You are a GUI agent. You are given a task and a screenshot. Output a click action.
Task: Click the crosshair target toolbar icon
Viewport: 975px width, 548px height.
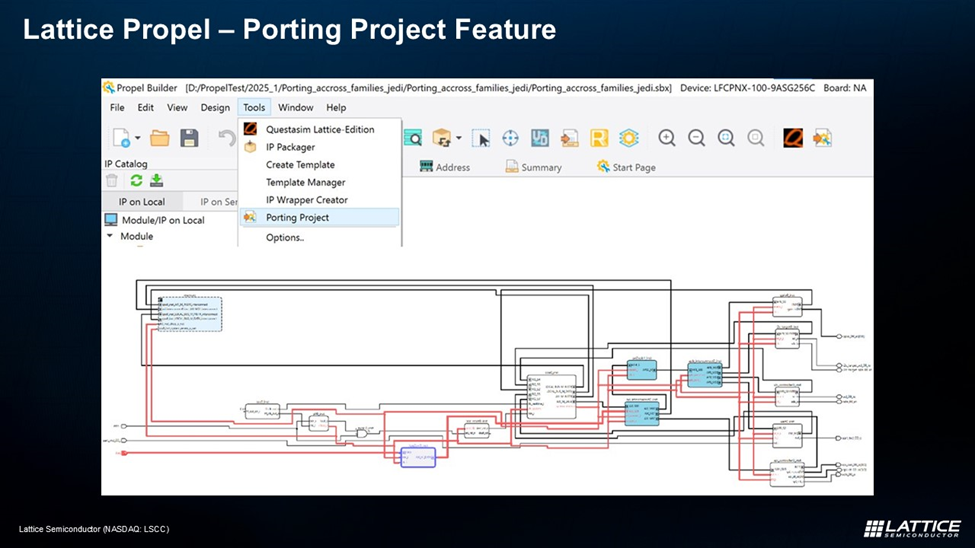tap(511, 137)
